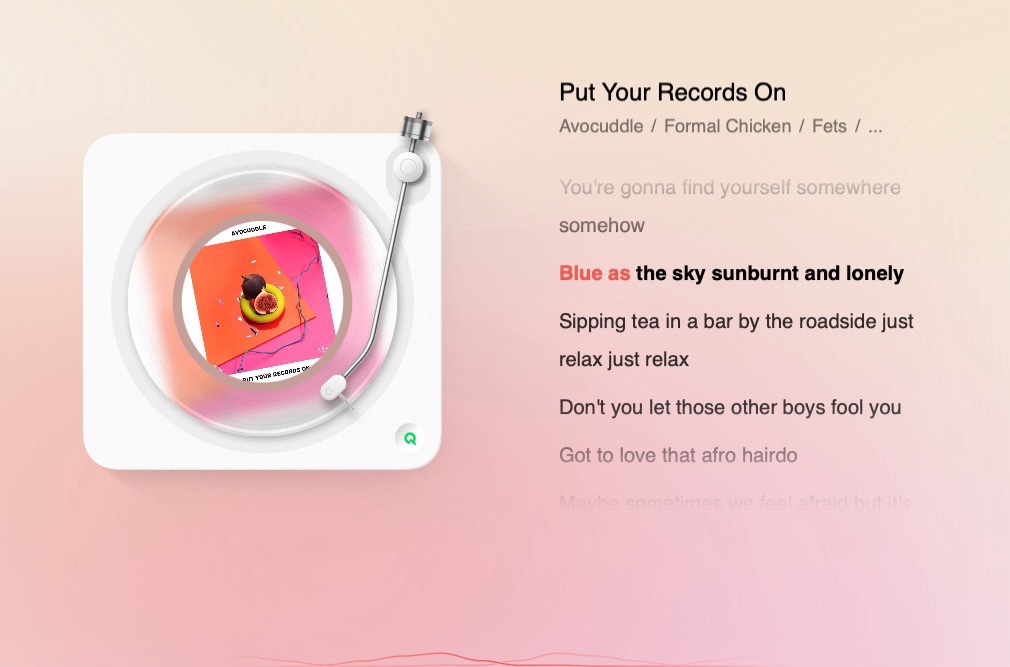
Task: Open the artist Avocuddle
Action: pyautogui.click(x=601, y=126)
